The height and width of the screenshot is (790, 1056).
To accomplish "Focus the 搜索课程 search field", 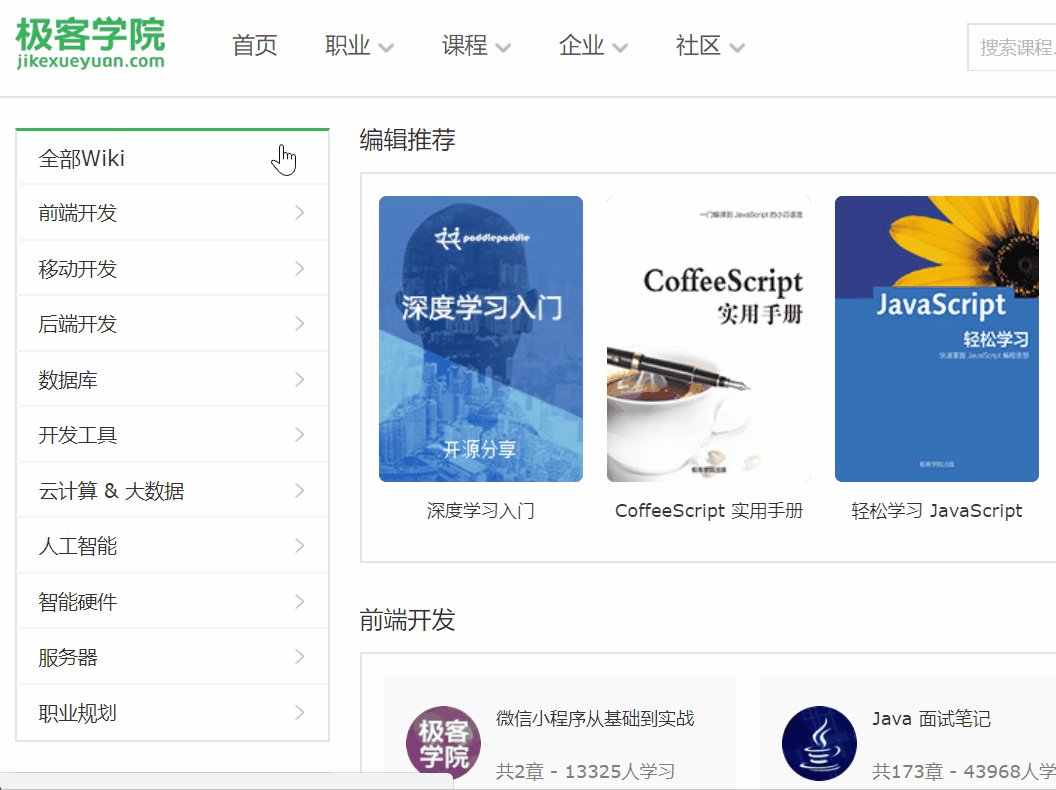I will 1012,47.
